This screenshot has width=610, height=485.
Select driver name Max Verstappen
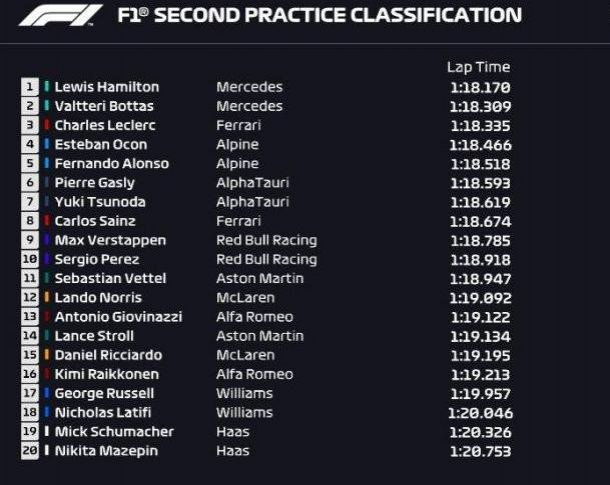coord(110,240)
